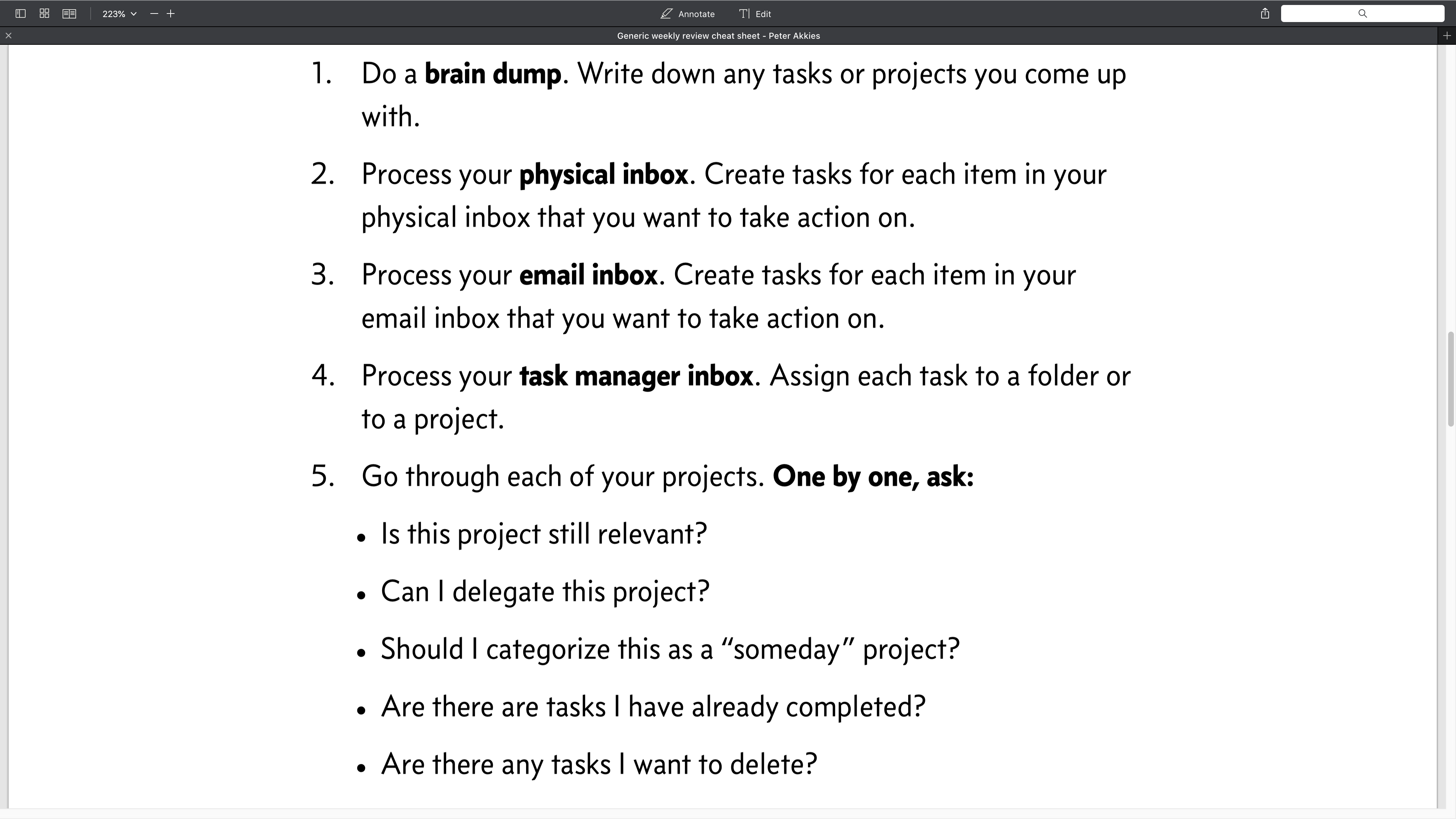Close the current document tab
The width and height of the screenshot is (1456, 819).
(x=9, y=36)
